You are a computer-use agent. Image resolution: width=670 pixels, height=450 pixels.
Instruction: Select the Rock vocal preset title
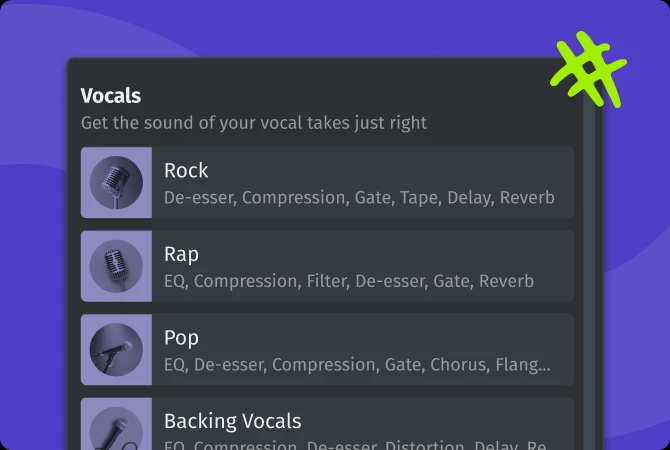pos(186,170)
